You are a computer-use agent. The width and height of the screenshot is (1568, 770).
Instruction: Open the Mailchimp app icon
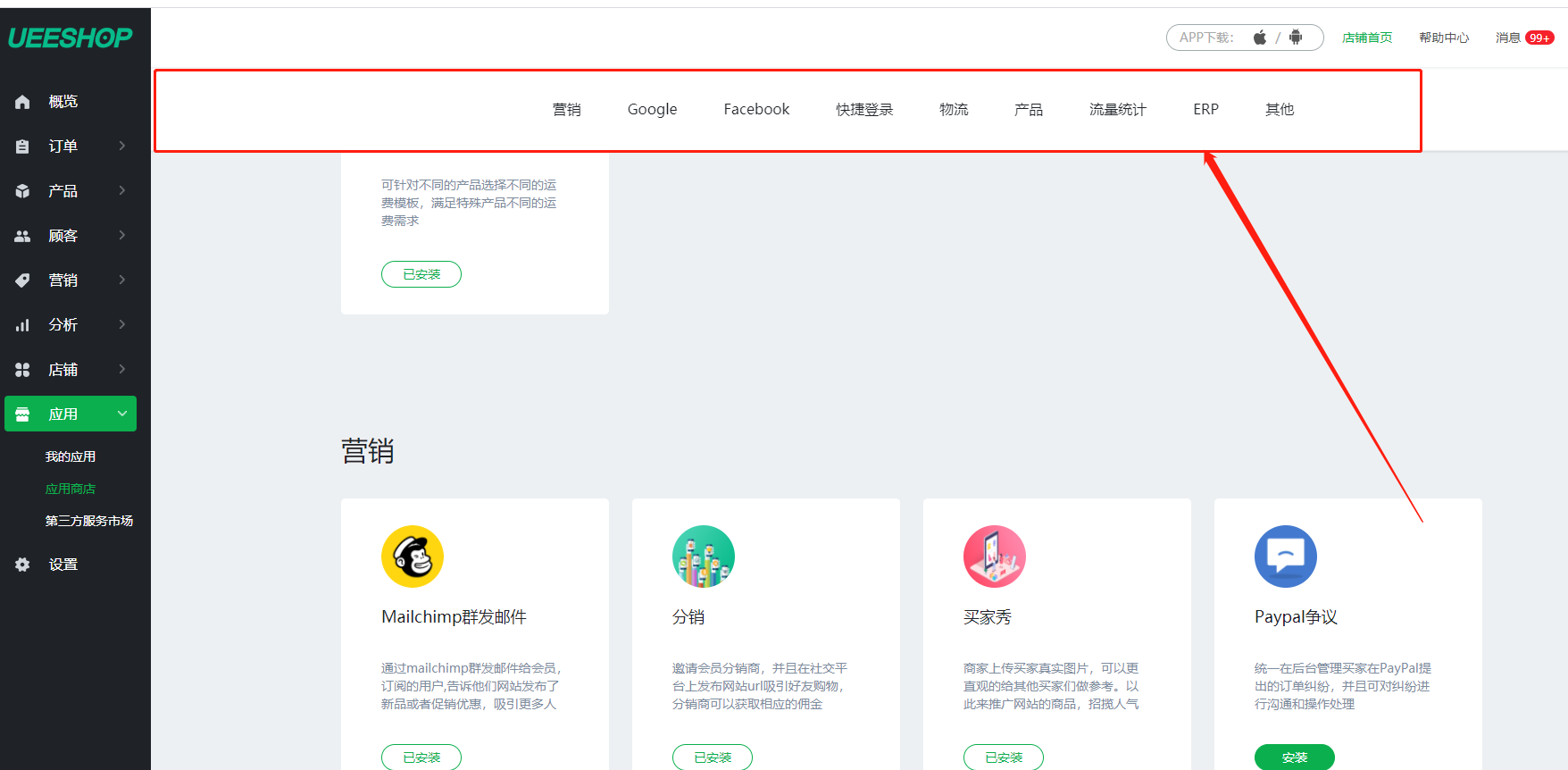click(412, 557)
